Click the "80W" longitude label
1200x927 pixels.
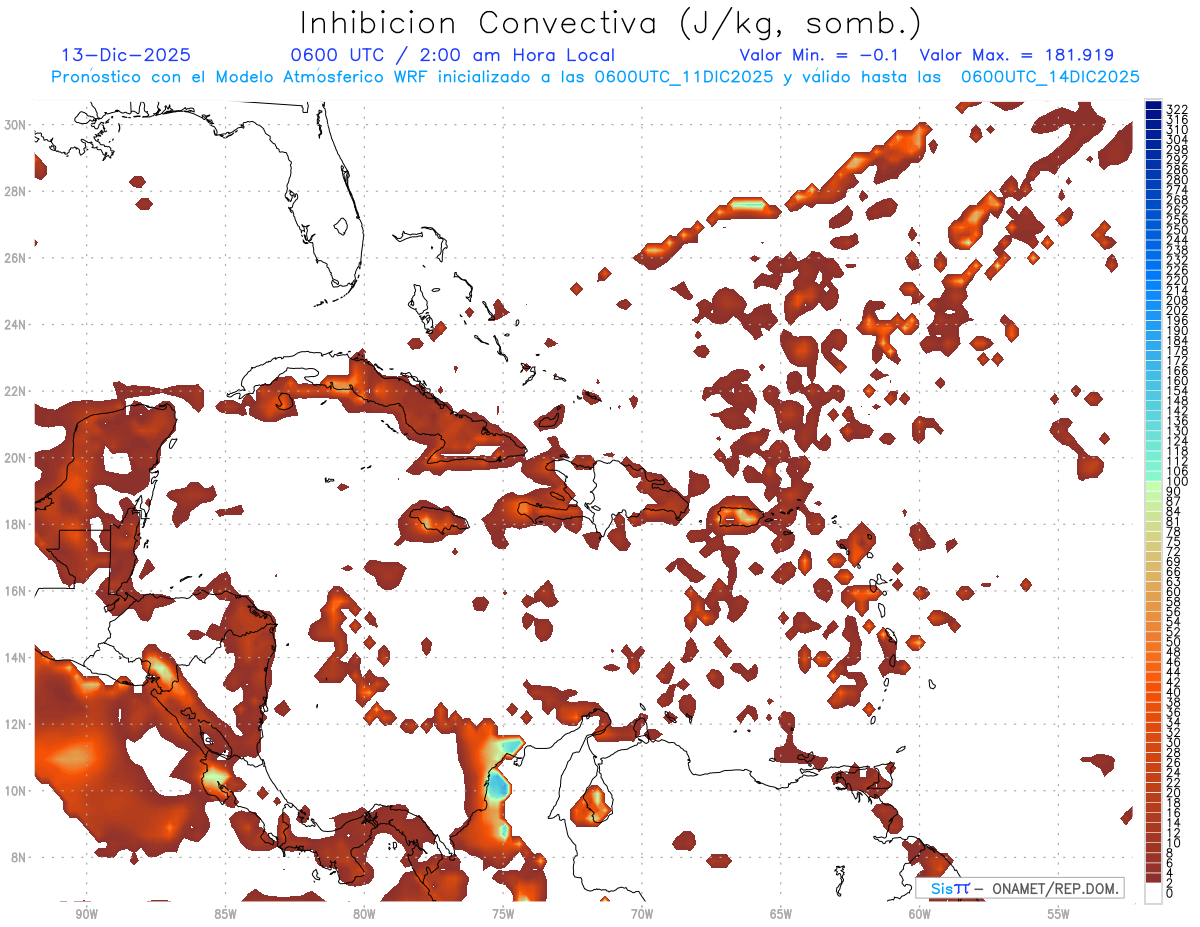(x=364, y=914)
